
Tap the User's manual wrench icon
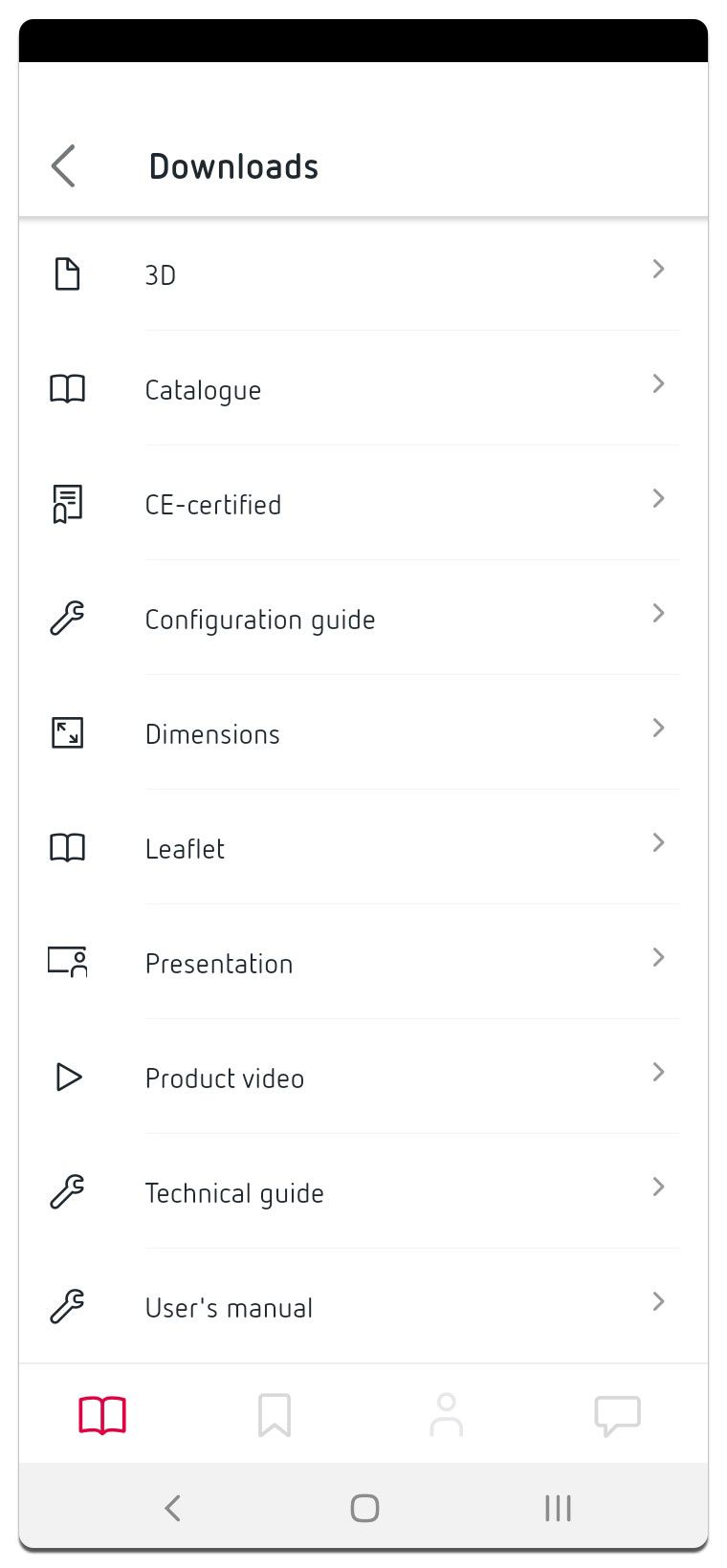[x=67, y=1306]
